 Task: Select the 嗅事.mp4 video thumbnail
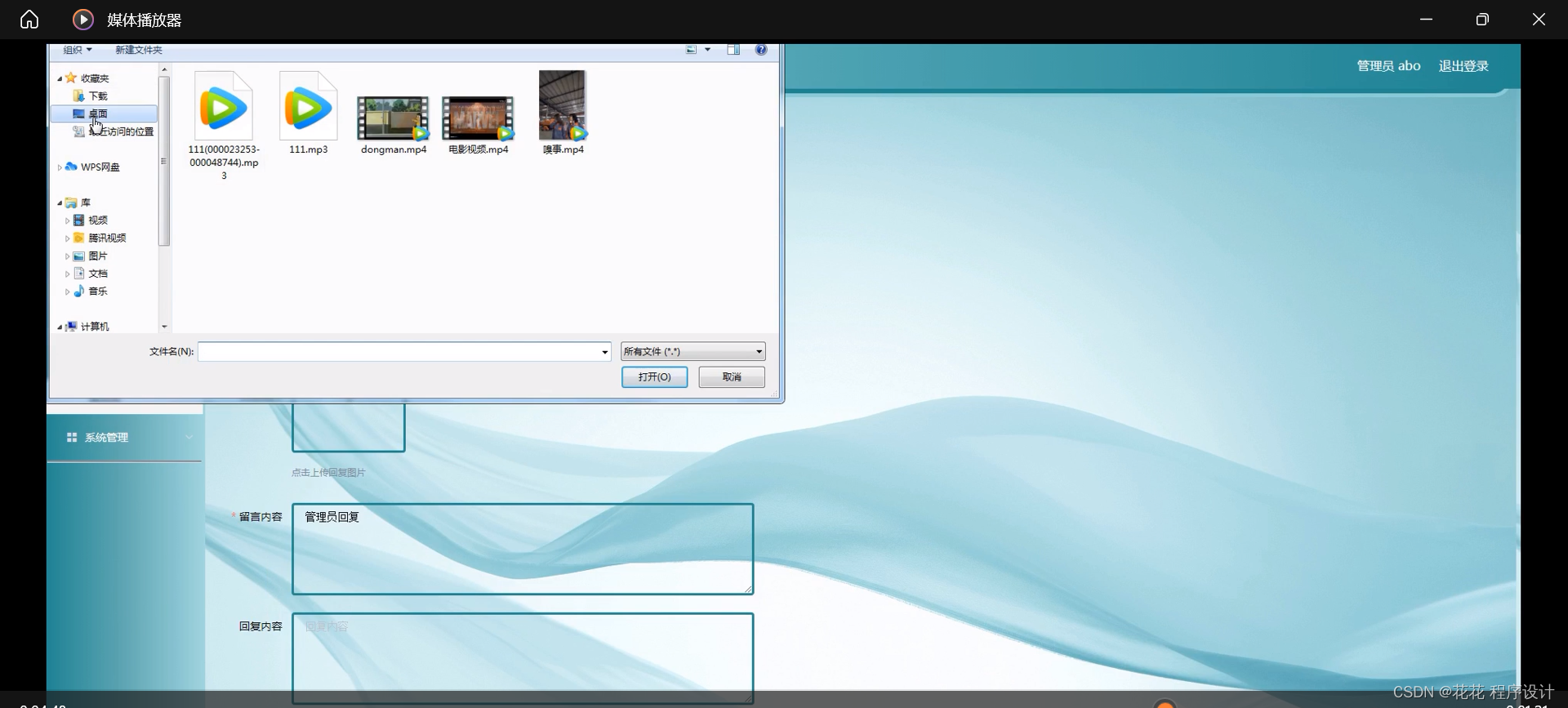coord(563,105)
